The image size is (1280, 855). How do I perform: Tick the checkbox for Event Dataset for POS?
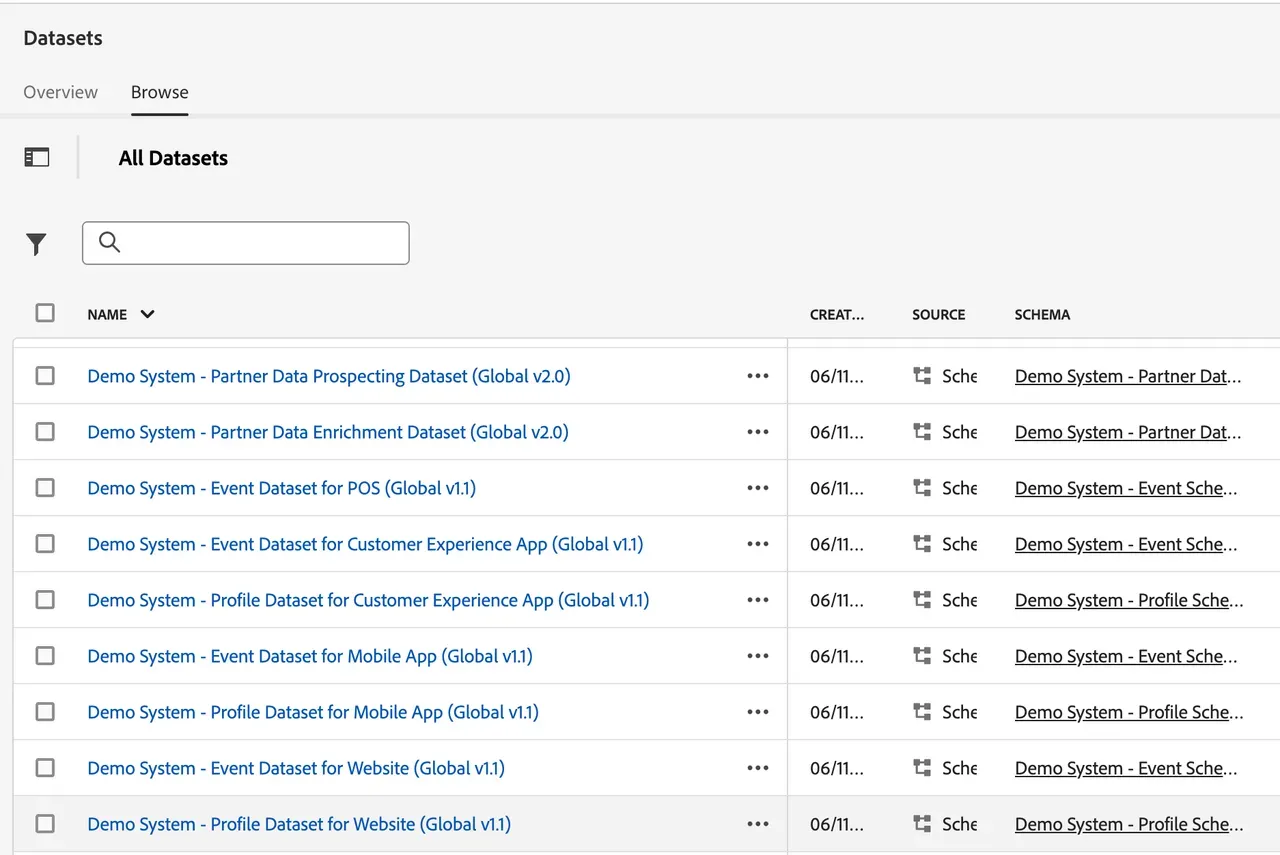coord(45,488)
